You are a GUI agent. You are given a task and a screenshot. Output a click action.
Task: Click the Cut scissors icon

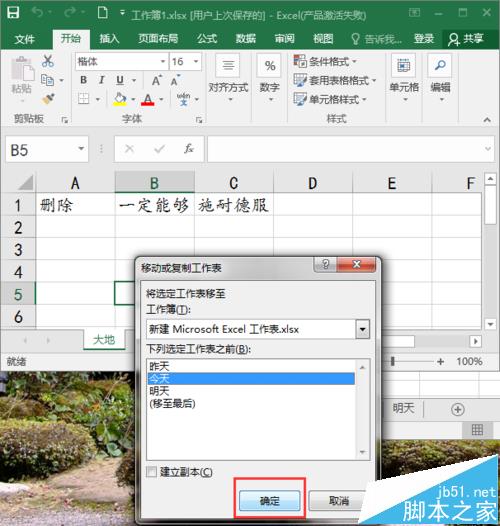48,61
